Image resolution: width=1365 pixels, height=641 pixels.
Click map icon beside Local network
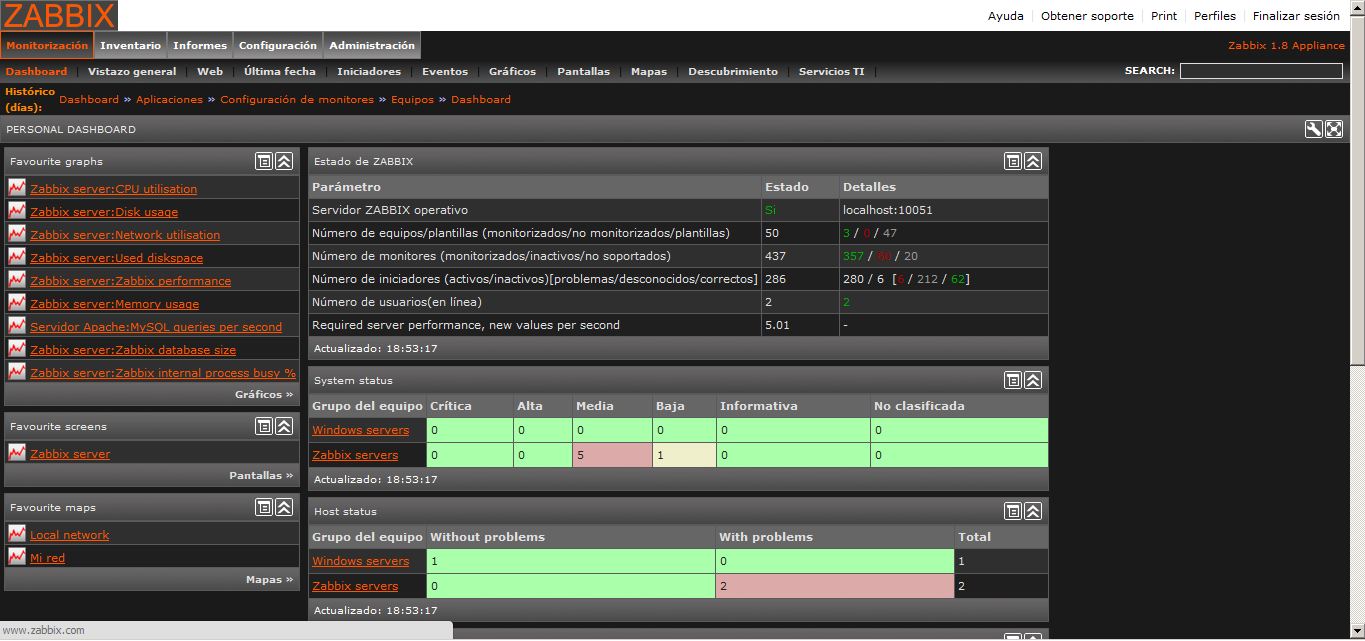tap(17, 534)
